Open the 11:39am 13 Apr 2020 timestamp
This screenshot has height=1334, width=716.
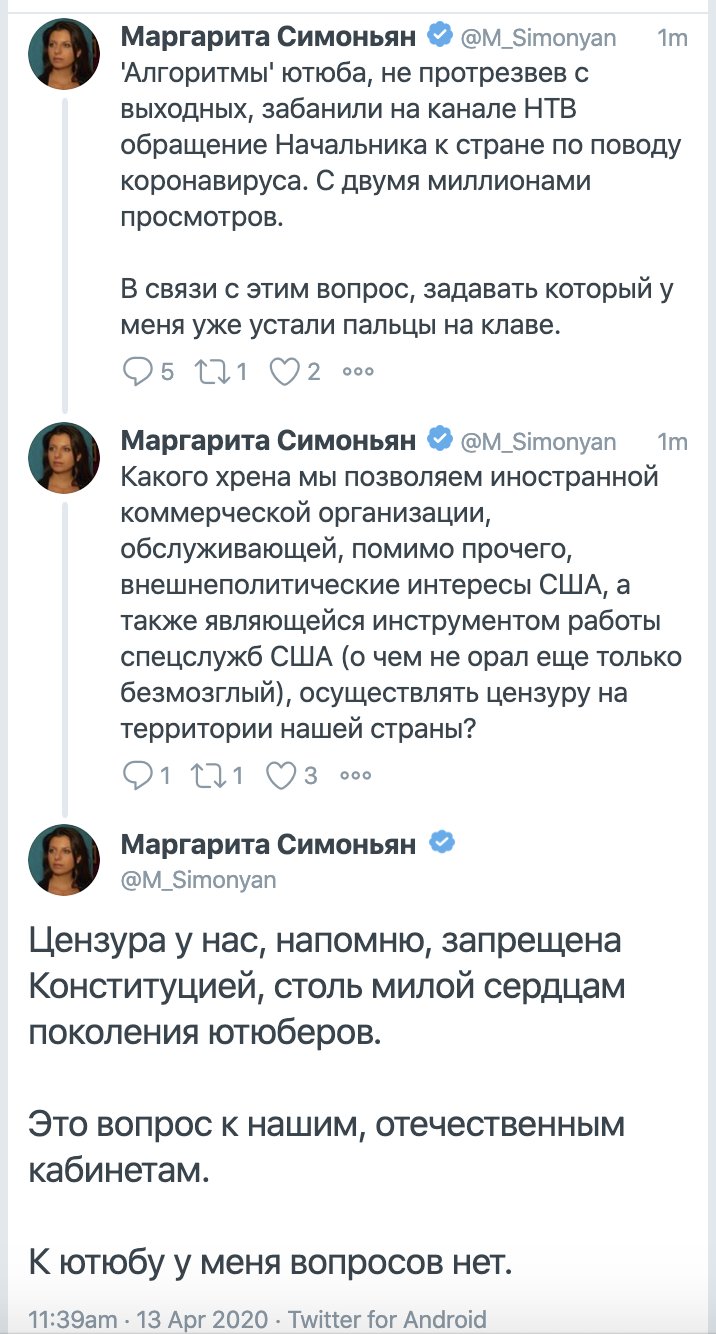coord(149,1318)
